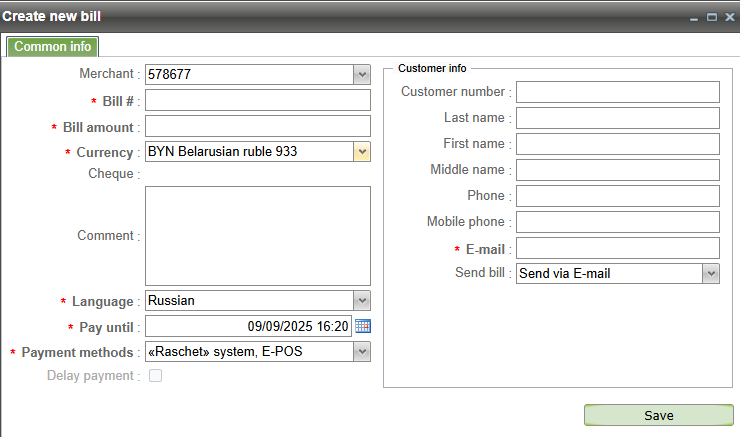
Task: Select the Customer number field
Action: point(617,92)
